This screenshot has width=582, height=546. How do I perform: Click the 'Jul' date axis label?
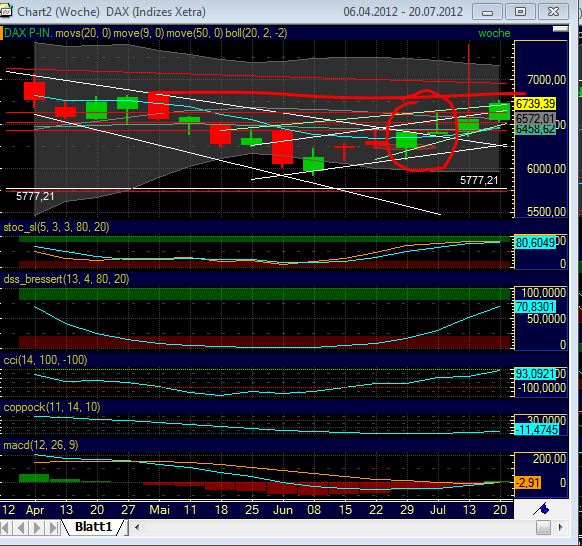438,510
